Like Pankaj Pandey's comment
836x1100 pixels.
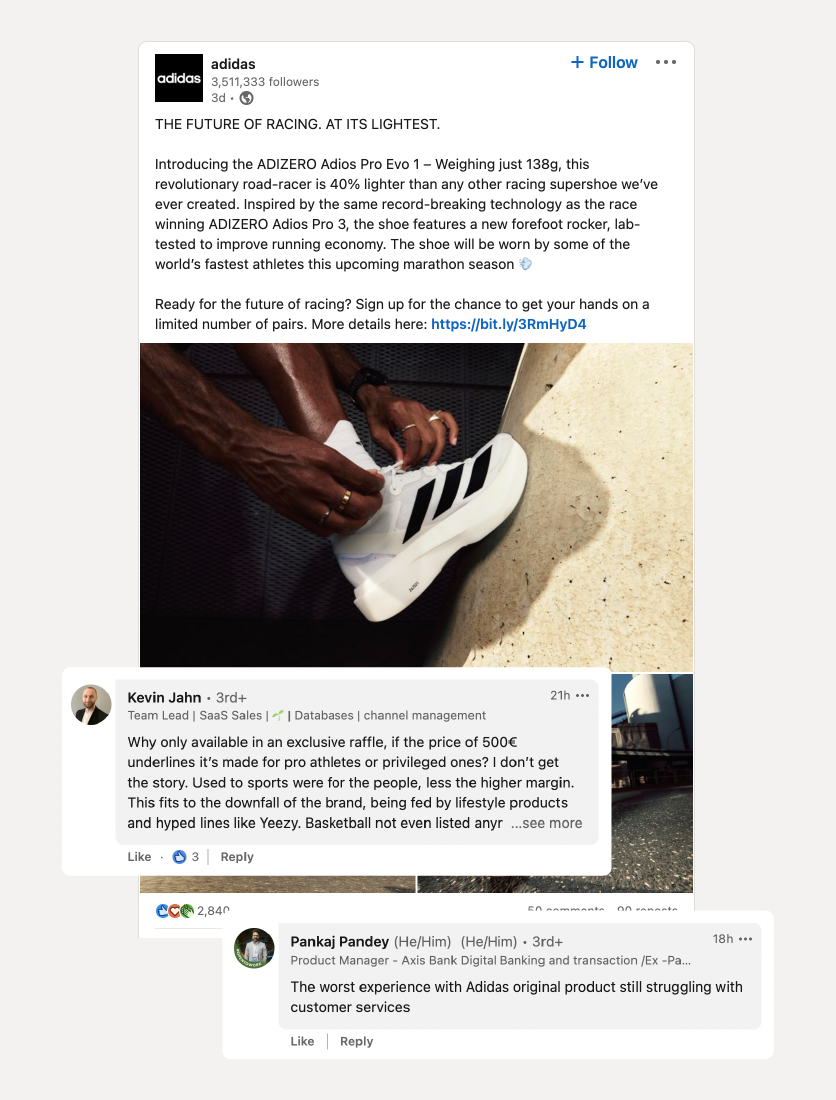302,1041
